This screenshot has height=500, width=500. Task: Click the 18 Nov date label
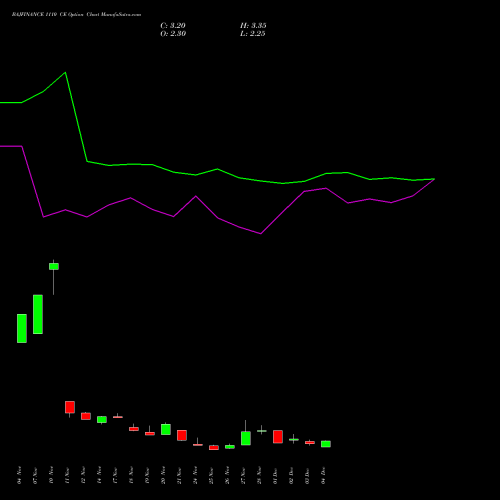(x=131, y=475)
